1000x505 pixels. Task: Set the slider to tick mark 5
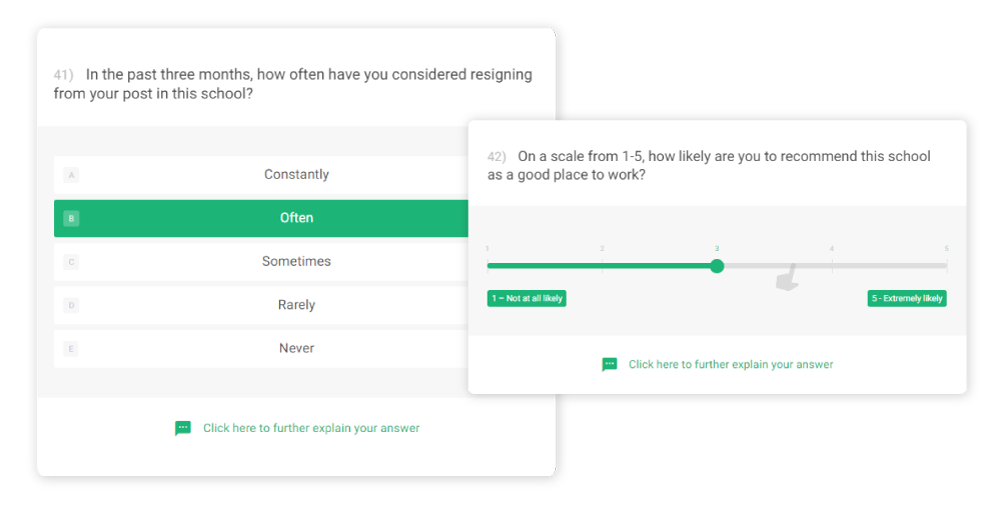(x=946, y=266)
